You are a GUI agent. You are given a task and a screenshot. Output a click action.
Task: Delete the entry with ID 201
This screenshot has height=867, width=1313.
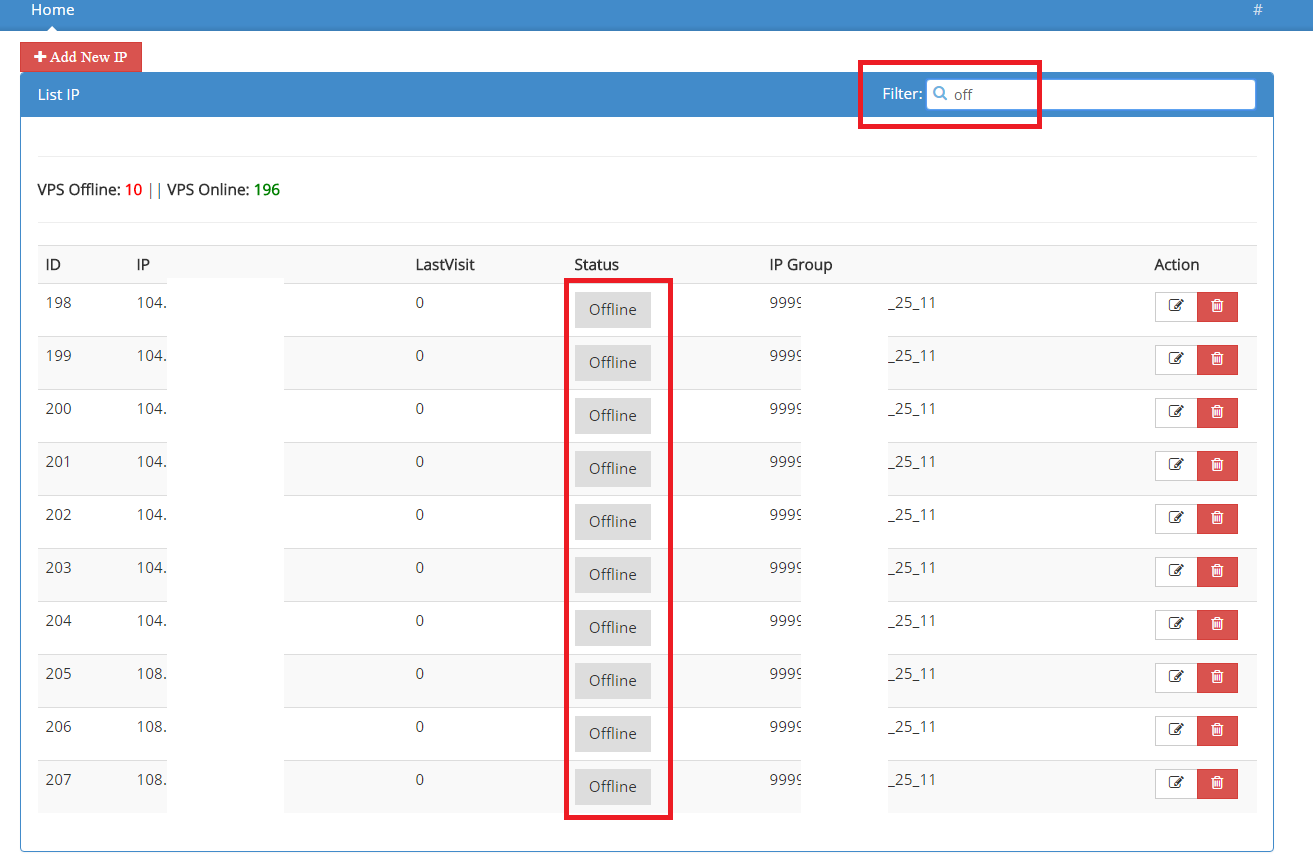coord(1217,466)
